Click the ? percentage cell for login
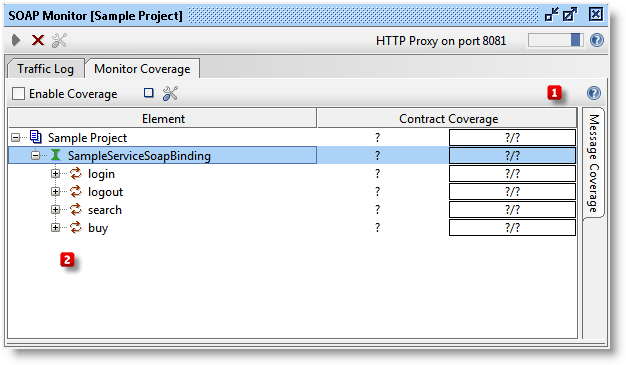The image size is (626, 365). (x=377, y=173)
